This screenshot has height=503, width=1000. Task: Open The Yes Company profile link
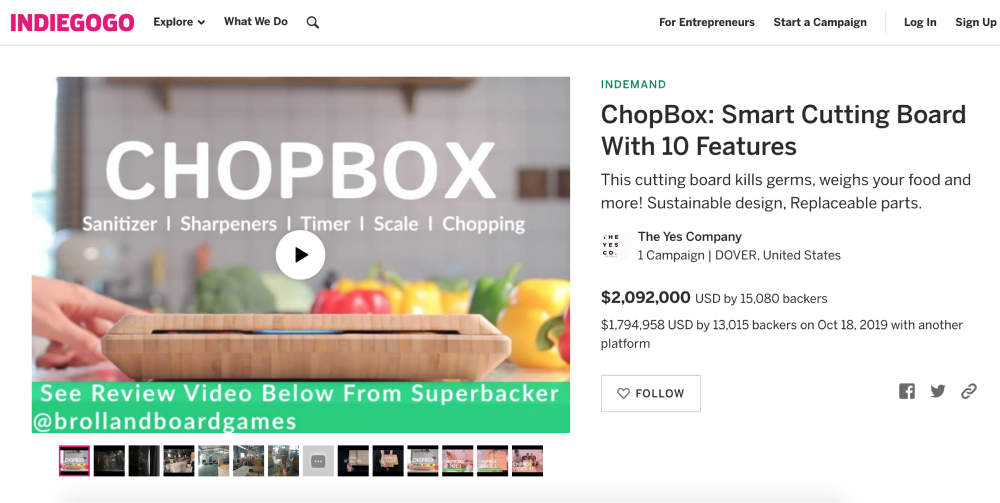(689, 237)
